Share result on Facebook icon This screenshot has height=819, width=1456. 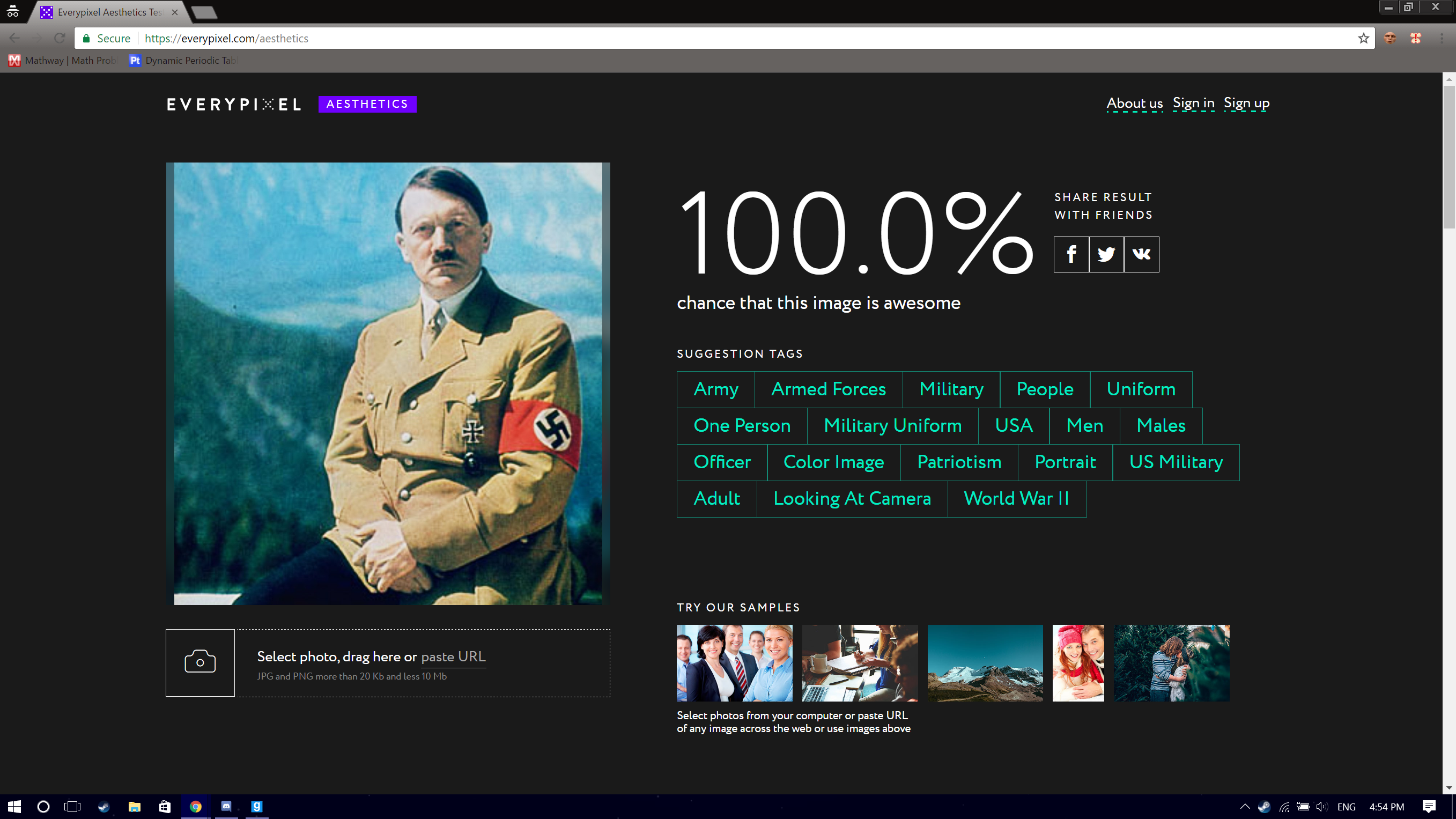(1070, 254)
